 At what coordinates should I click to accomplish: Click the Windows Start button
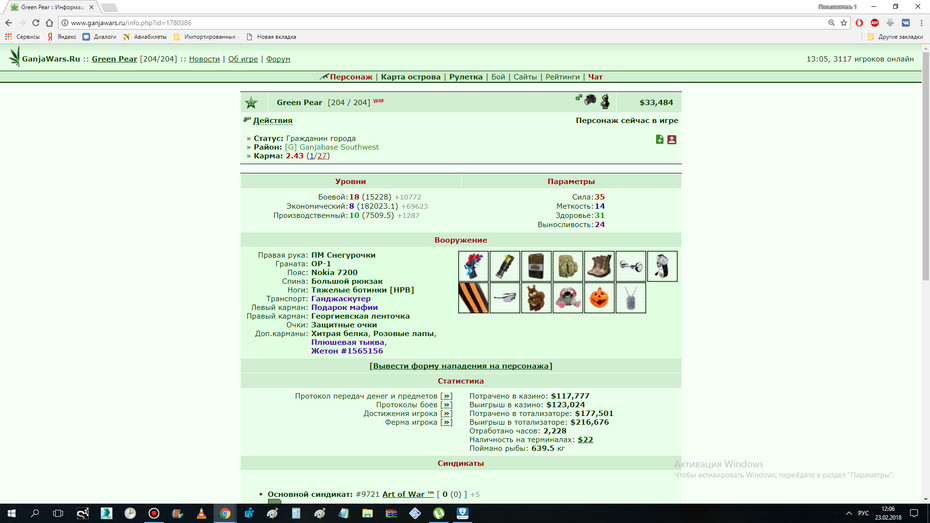11,513
